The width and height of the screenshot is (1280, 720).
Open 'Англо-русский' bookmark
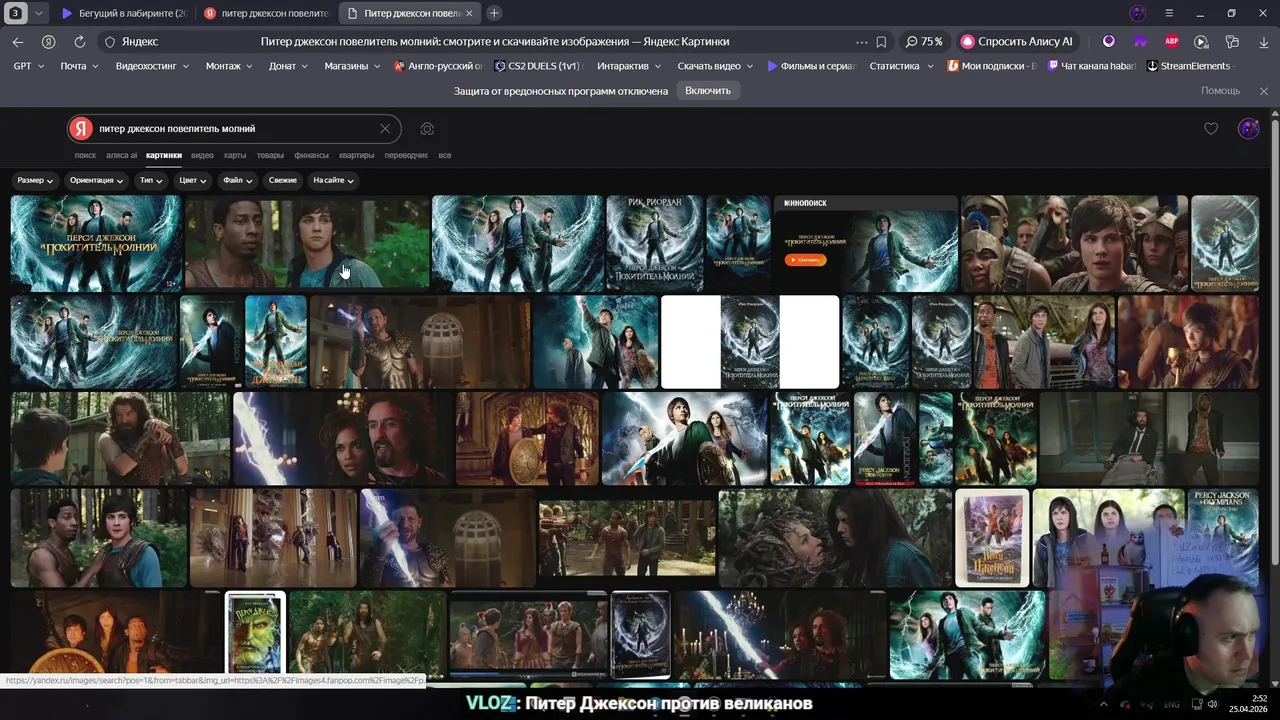[439, 66]
